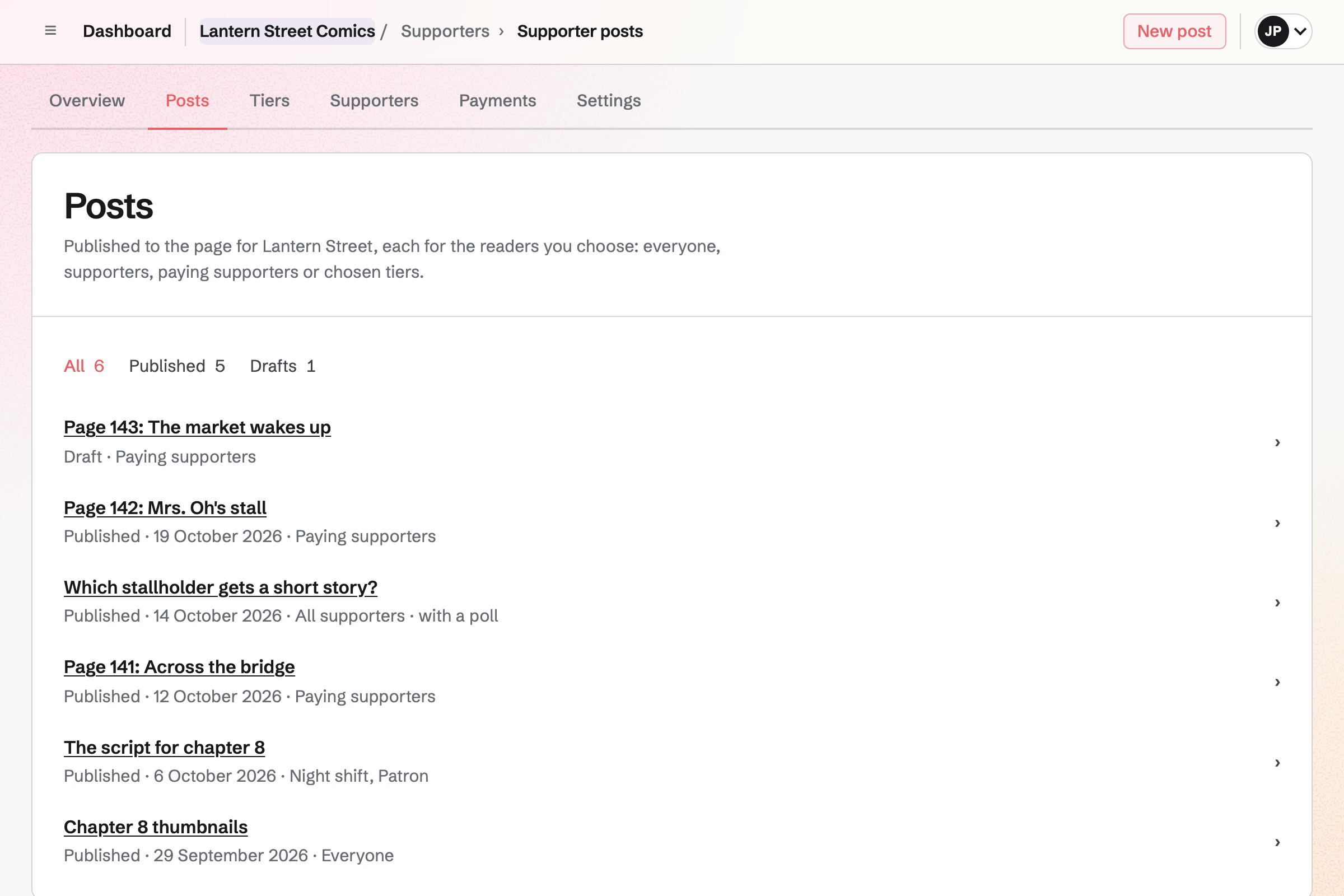This screenshot has width=1344, height=896.
Task: Open the Supporters tab
Action: 374,101
